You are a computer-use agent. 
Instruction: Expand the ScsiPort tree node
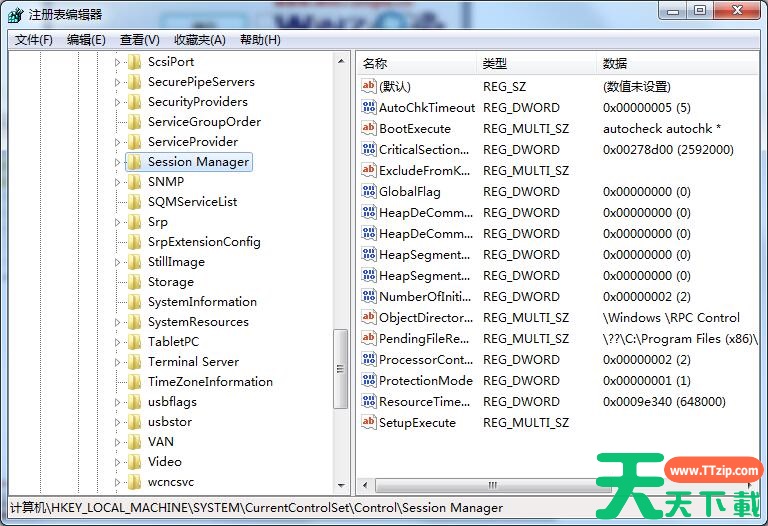[117, 62]
